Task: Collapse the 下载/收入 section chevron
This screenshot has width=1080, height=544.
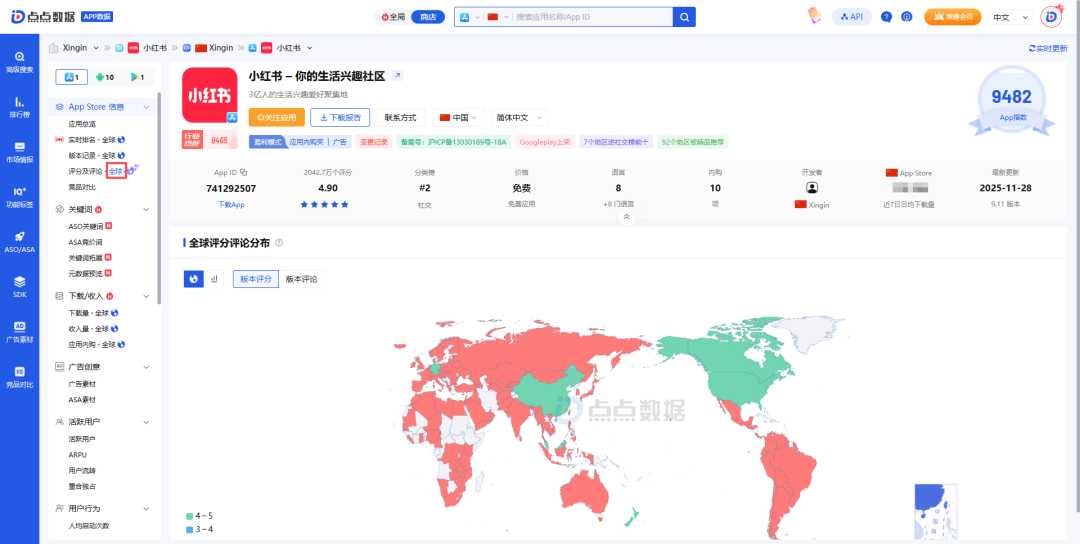Action: point(146,296)
